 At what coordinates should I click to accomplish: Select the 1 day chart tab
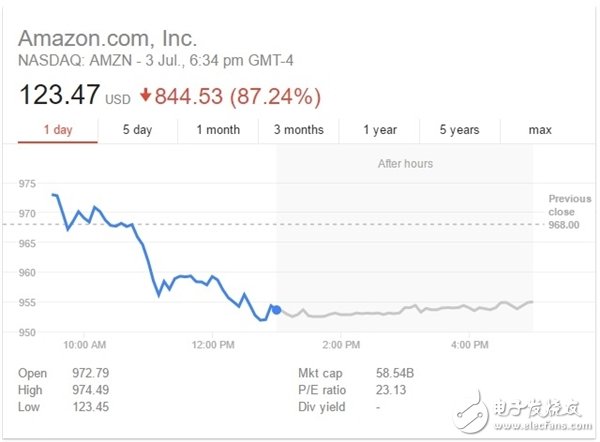pos(60,130)
